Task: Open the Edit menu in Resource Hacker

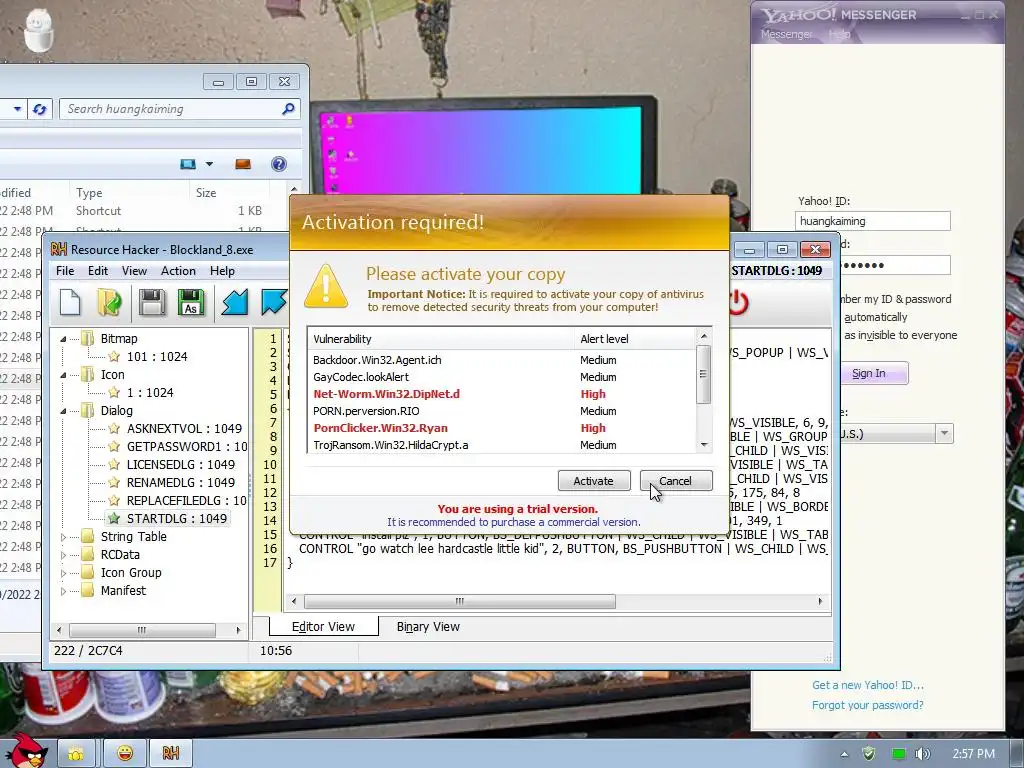Action: point(98,271)
